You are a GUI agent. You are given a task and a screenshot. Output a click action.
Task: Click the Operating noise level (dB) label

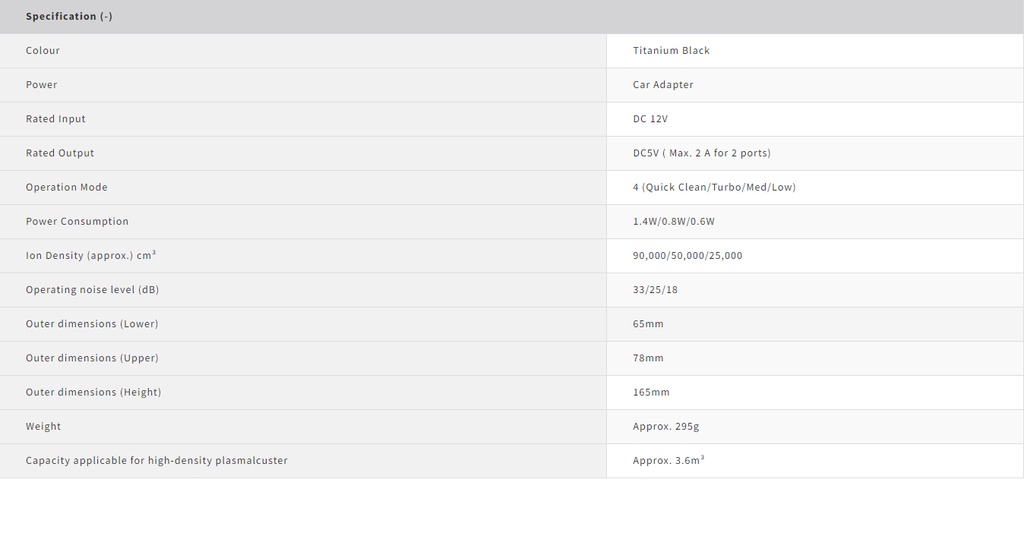[92, 290]
